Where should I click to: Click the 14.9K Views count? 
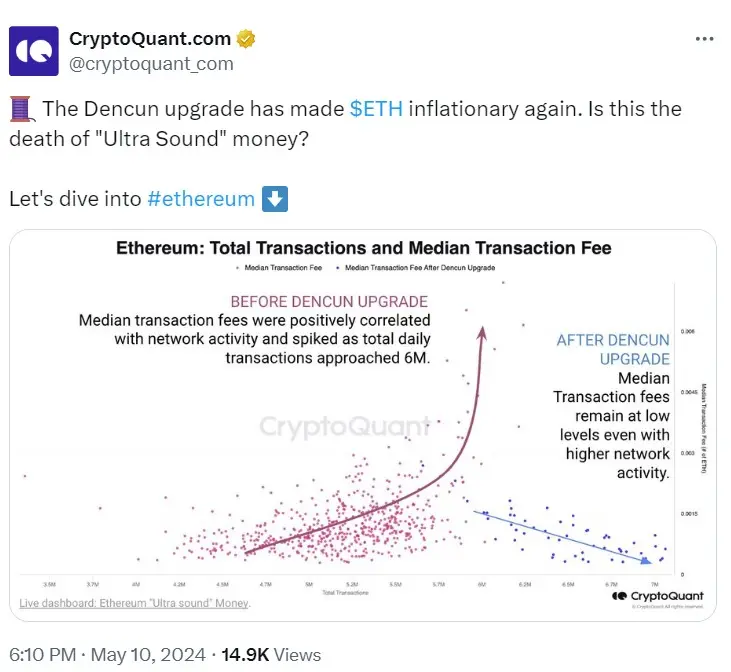271,655
